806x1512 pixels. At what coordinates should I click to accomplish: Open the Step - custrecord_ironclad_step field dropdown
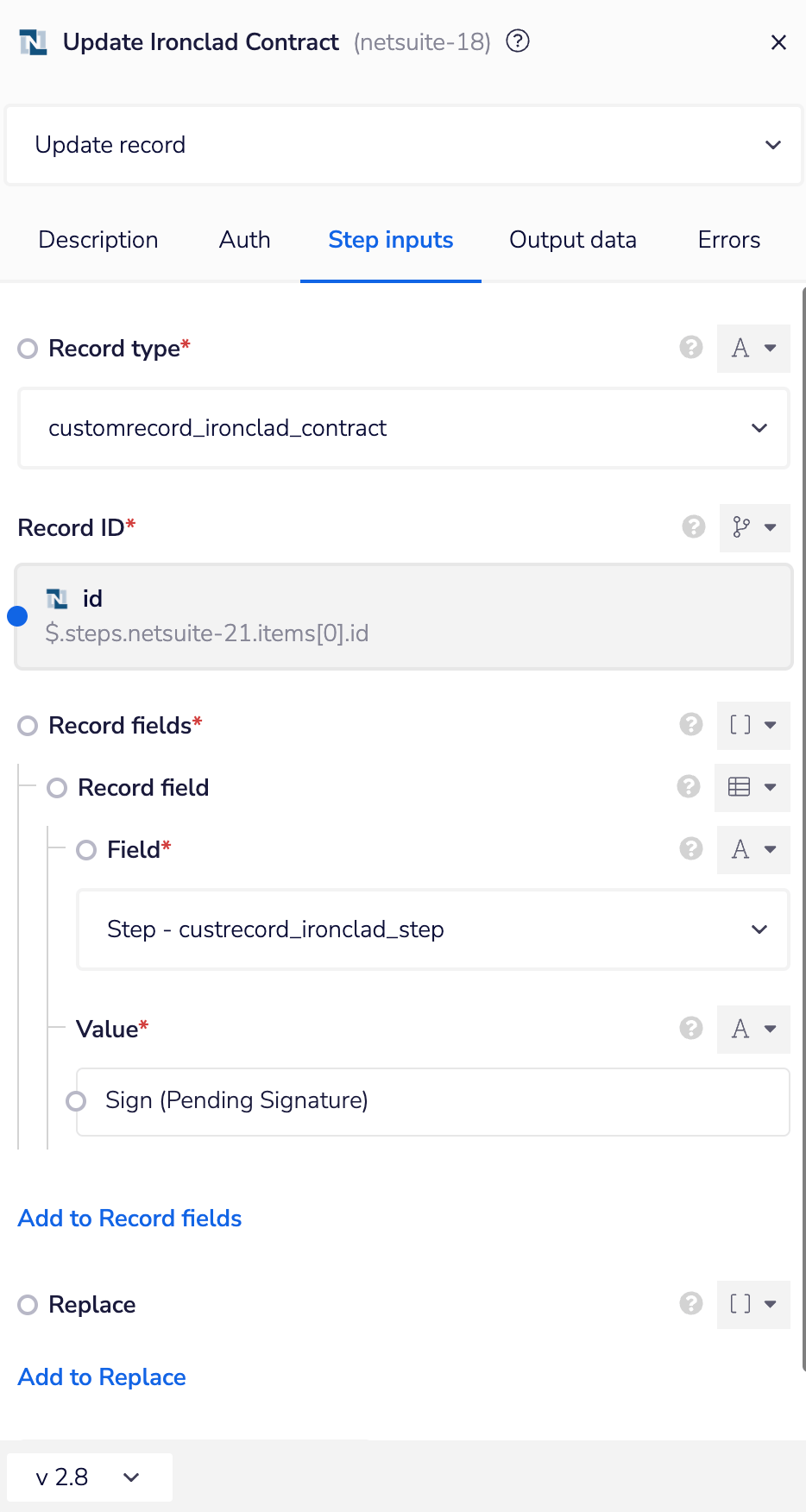(x=432, y=929)
